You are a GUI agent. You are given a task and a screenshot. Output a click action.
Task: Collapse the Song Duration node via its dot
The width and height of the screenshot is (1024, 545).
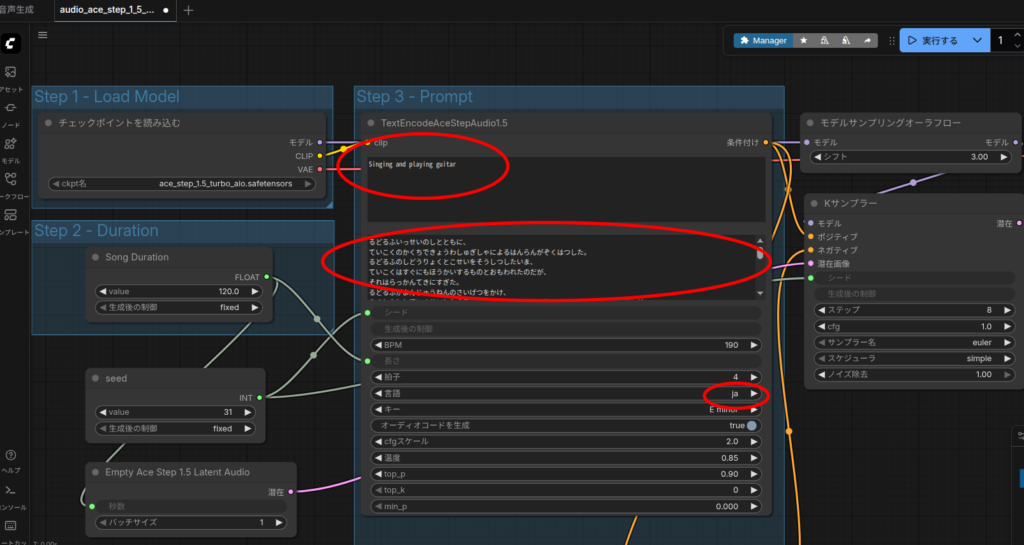96,257
